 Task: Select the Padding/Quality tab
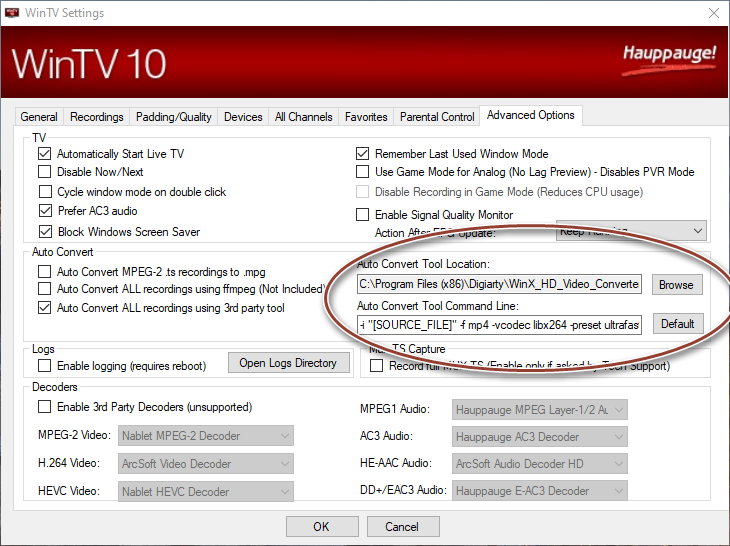pyautogui.click(x=173, y=117)
